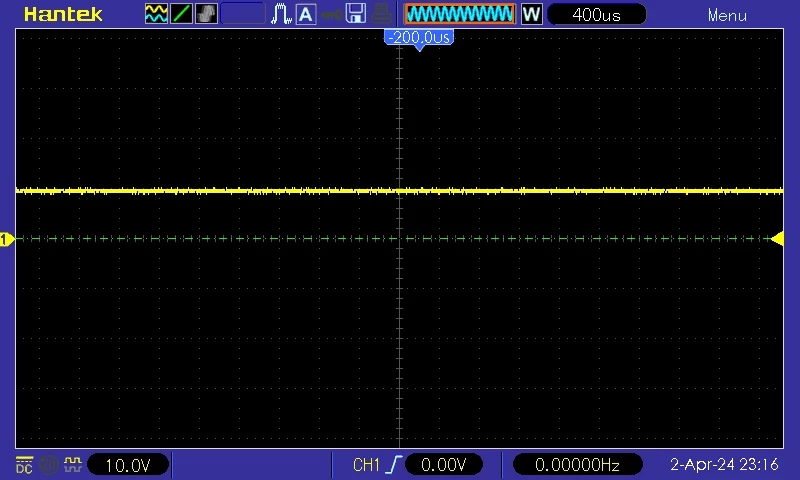Click the empty box in top toolbar
The width and height of the screenshot is (800, 480).
(x=243, y=14)
